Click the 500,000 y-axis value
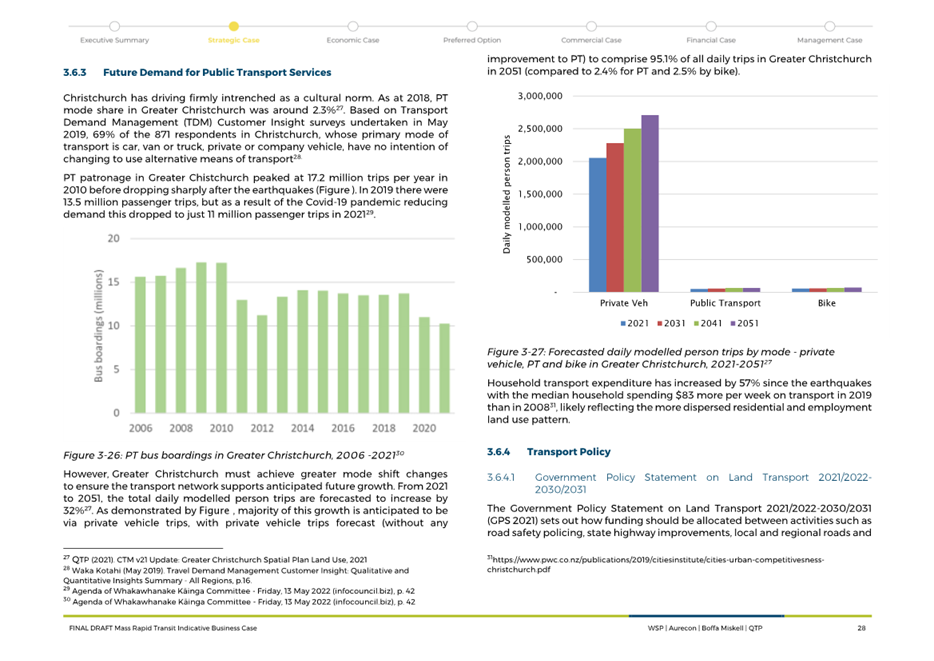The width and height of the screenshot is (934, 661). pyautogui.click(x=544, y=260)
